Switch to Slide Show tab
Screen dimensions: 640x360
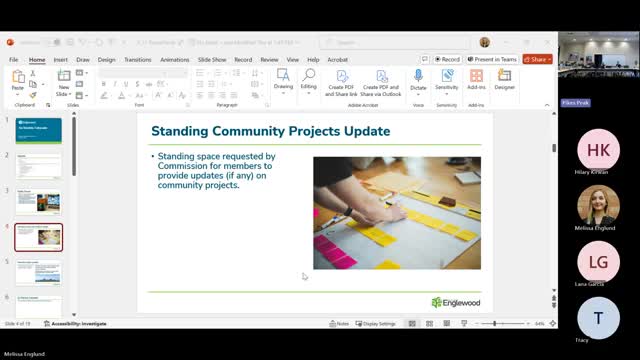[x=212, y=60]
